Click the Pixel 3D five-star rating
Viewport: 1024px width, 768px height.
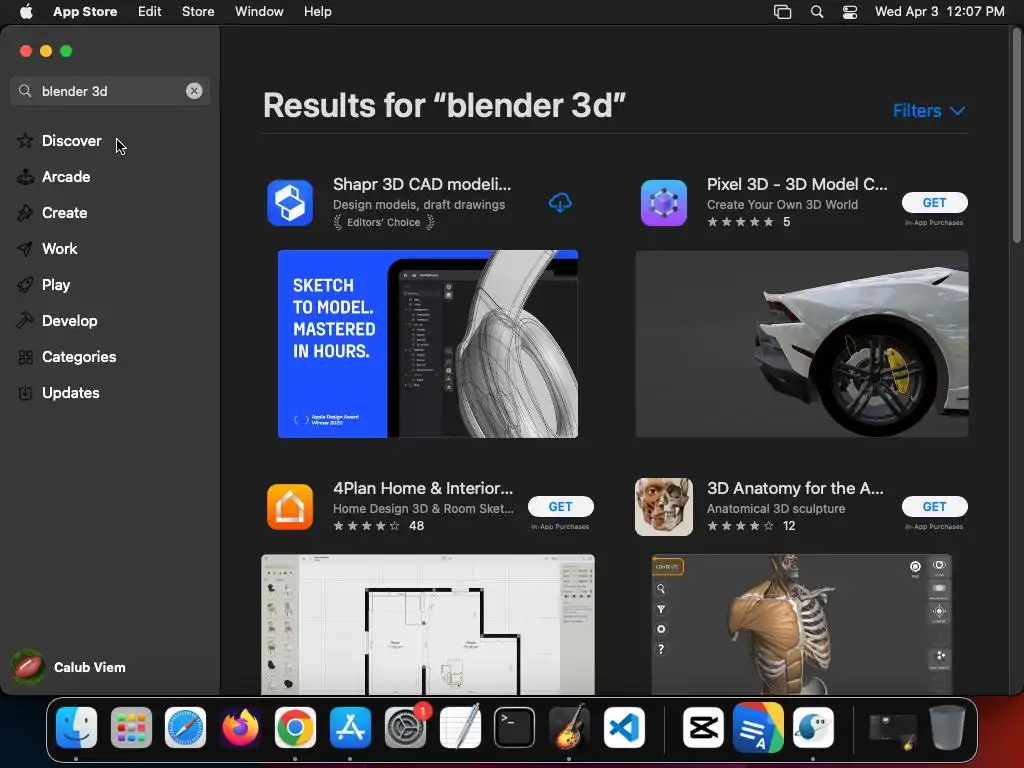pos(741,222)
